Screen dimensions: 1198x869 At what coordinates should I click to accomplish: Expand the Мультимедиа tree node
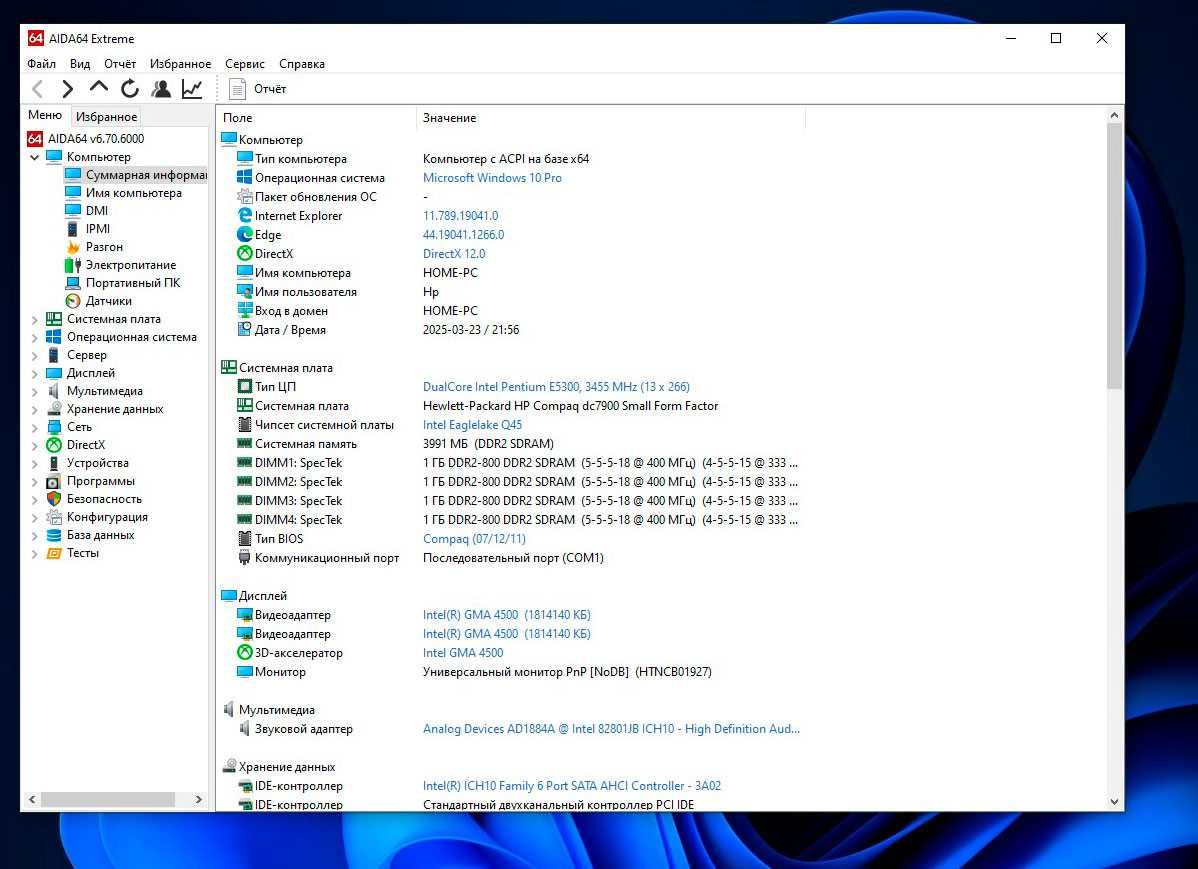(x=34, y=391)
